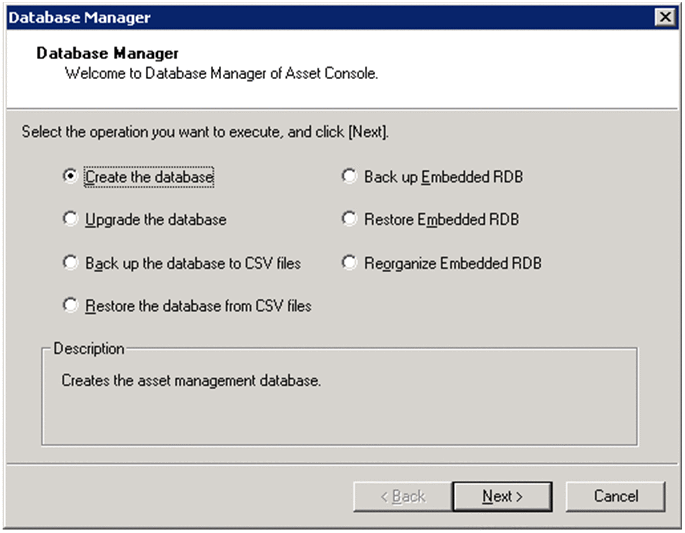Select the Reorganize Embedded RDB option
This screenshot has width=685, height=533.
point(452,263)
